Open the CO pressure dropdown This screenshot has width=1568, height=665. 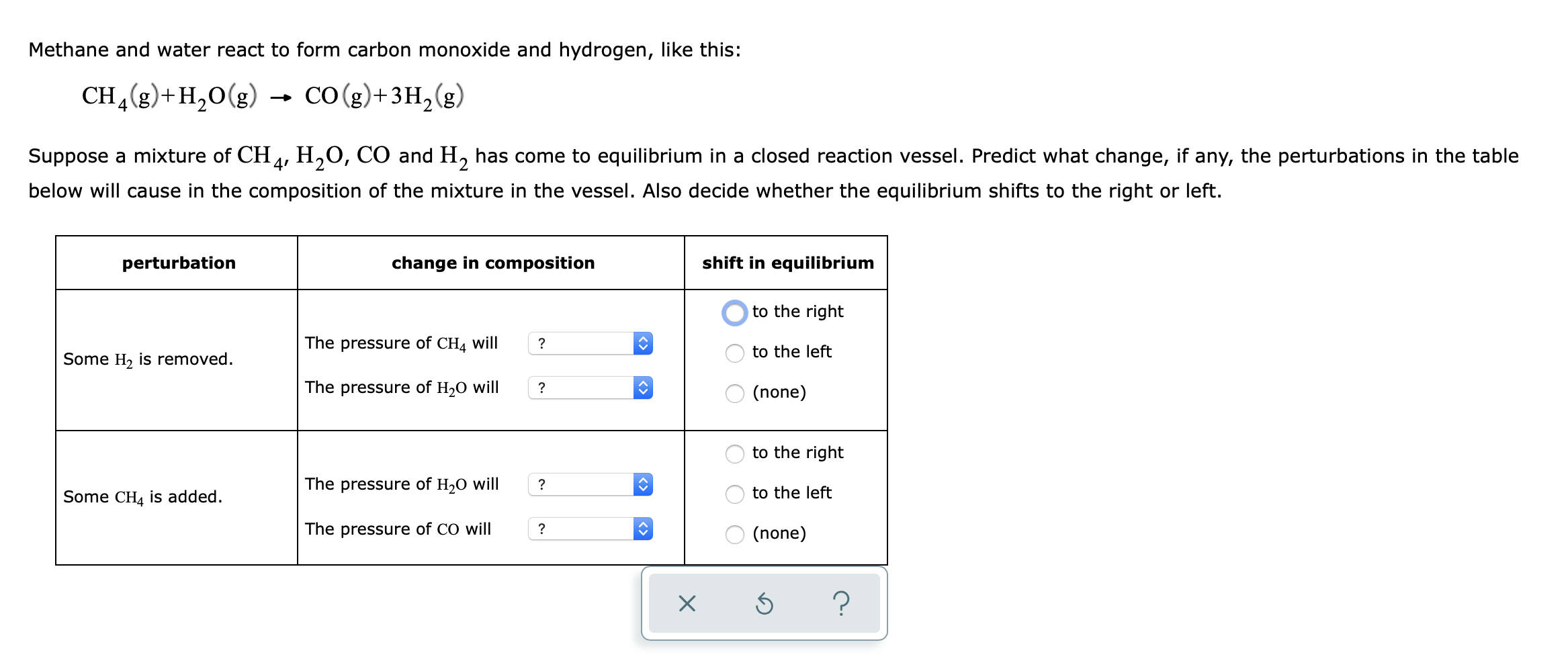pyautogui.click(x=591, y=529)
